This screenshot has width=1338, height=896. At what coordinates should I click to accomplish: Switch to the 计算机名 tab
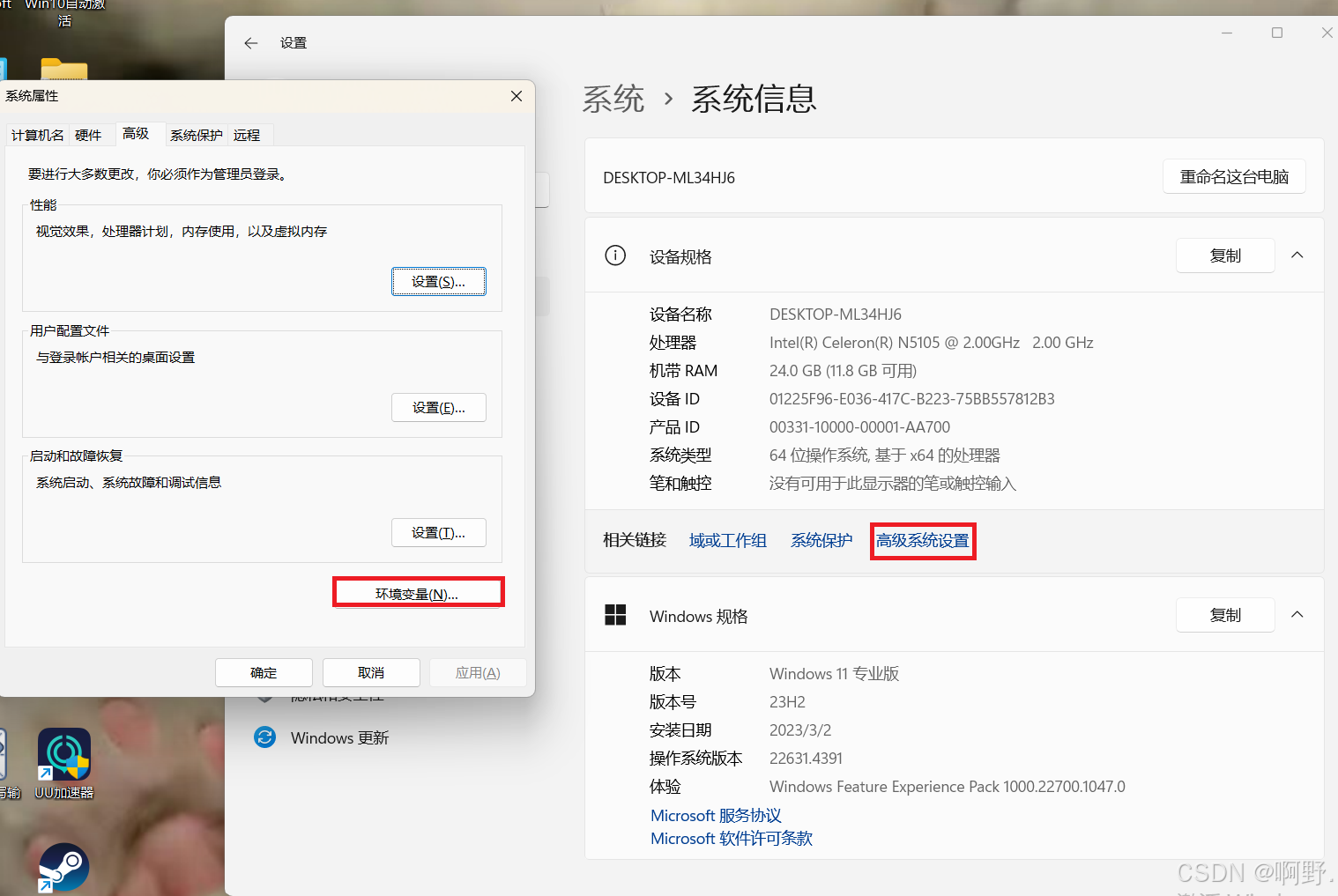(x=37, y=135)
